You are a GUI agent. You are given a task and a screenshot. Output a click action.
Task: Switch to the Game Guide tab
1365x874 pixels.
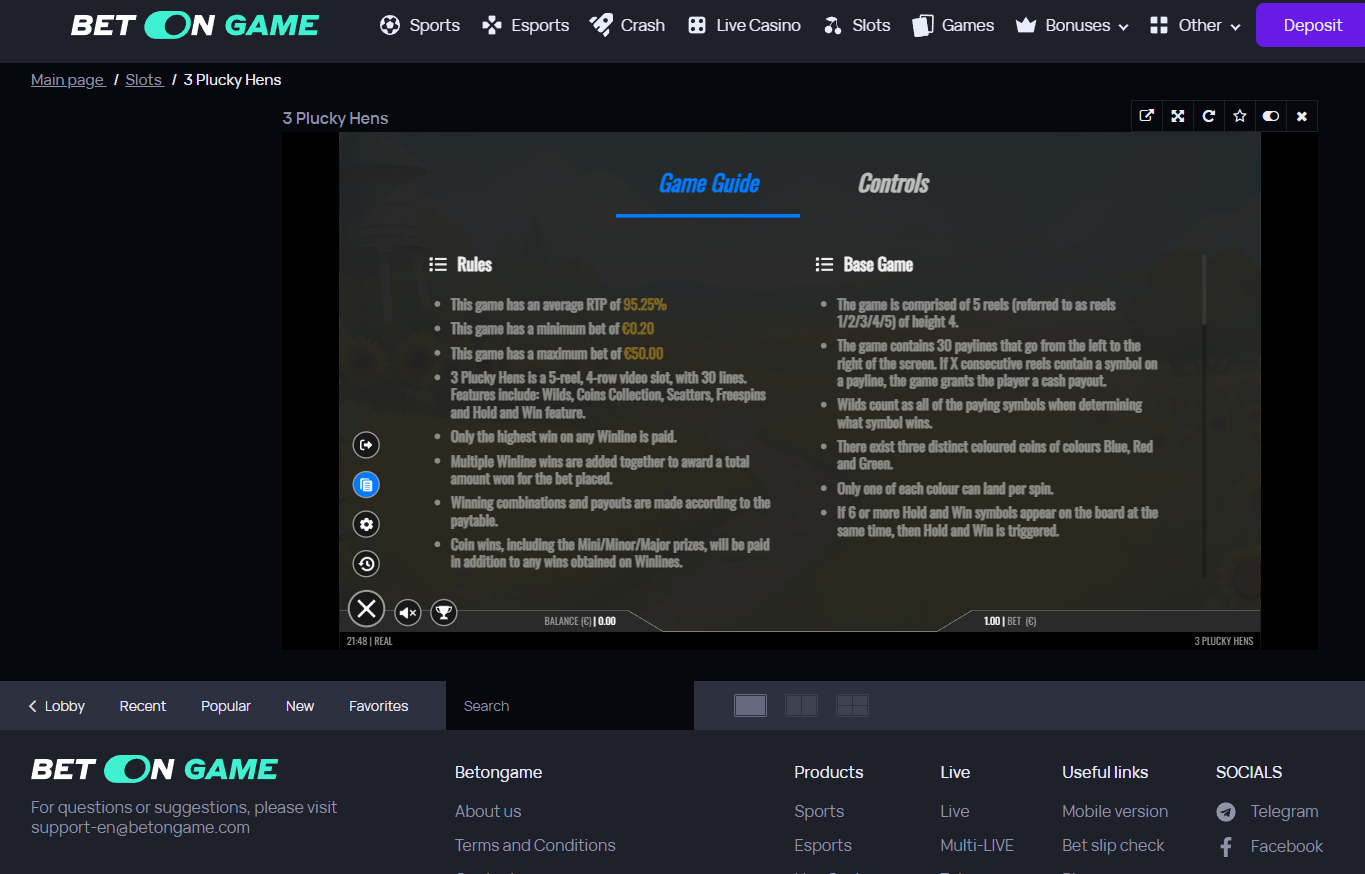(709, 184)
